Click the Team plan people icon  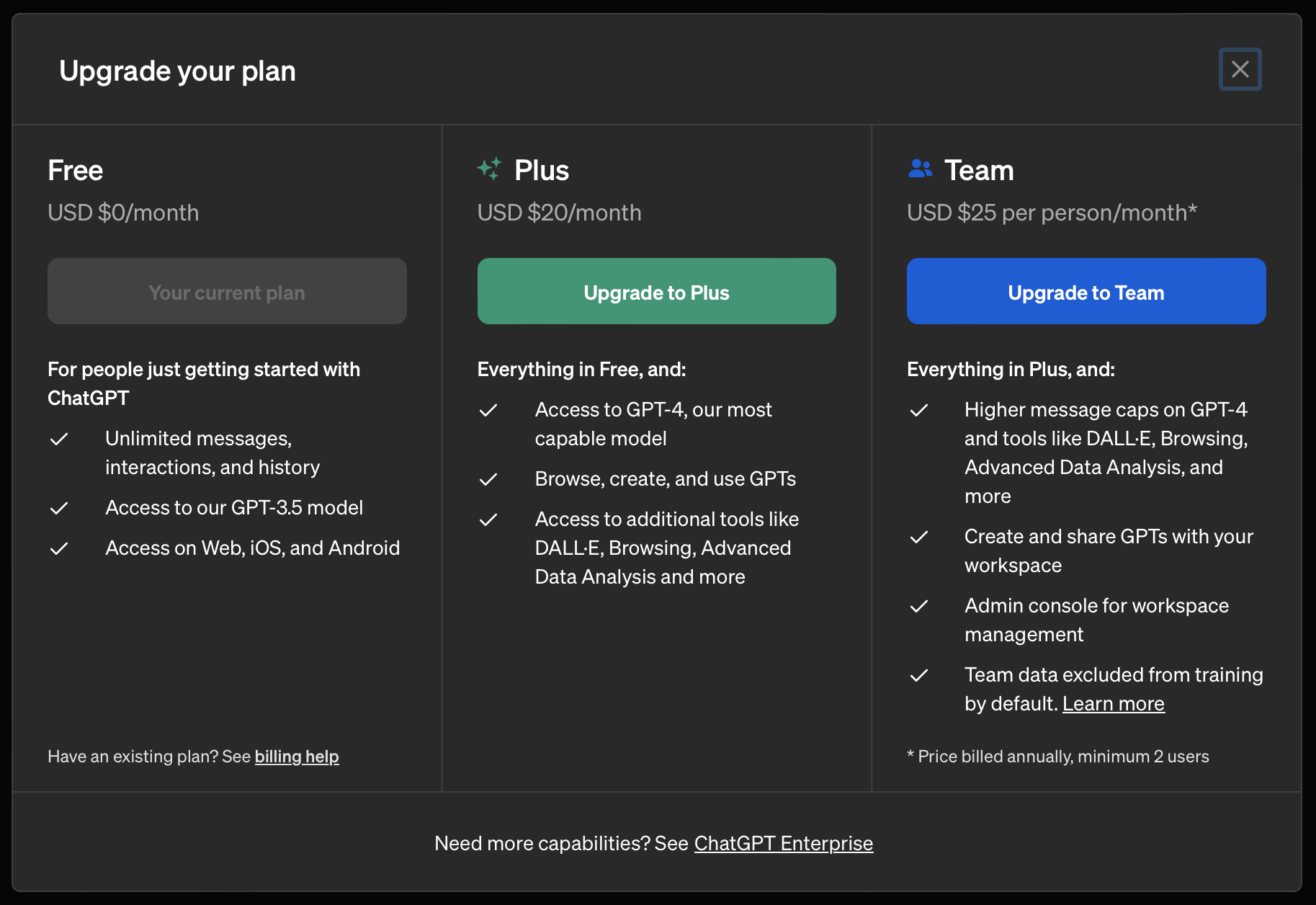[920, 169]
